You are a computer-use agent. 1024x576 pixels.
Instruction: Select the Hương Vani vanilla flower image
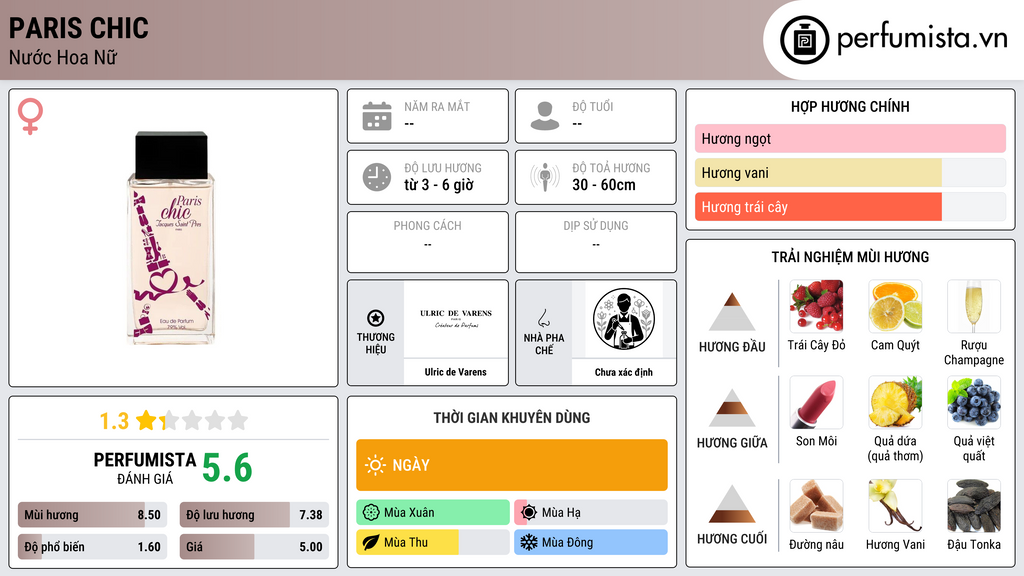click(895, 506)
